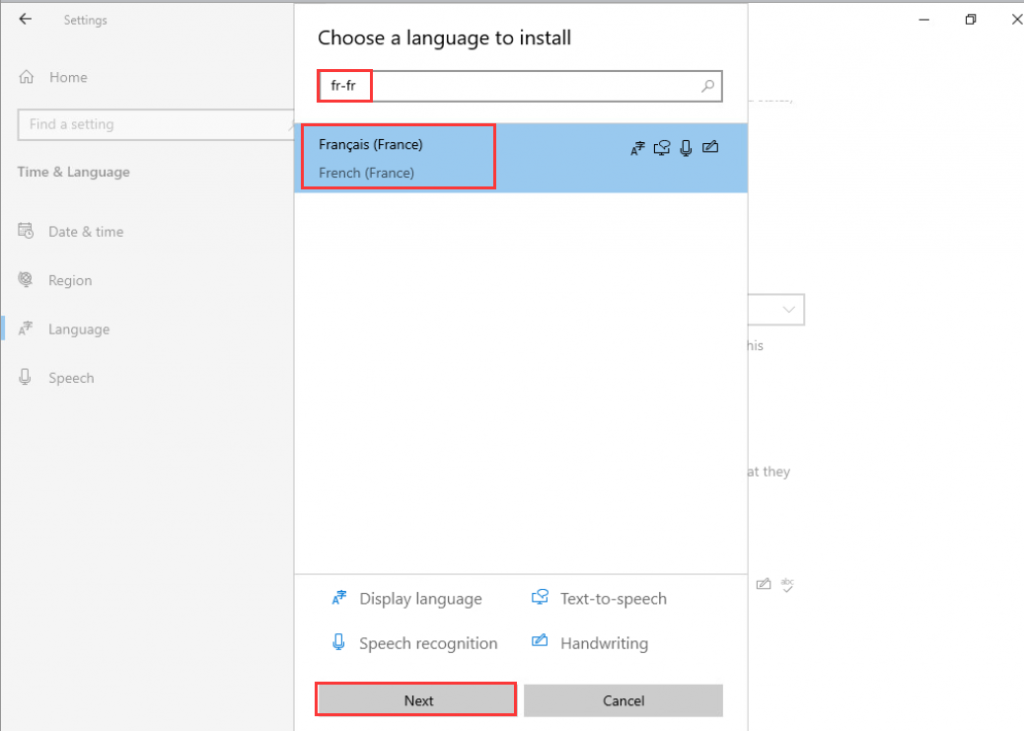Cancel the language install dialog
Image resolution: width=1024 pixels, height=731 pixels.
click(x=623, y=700)
